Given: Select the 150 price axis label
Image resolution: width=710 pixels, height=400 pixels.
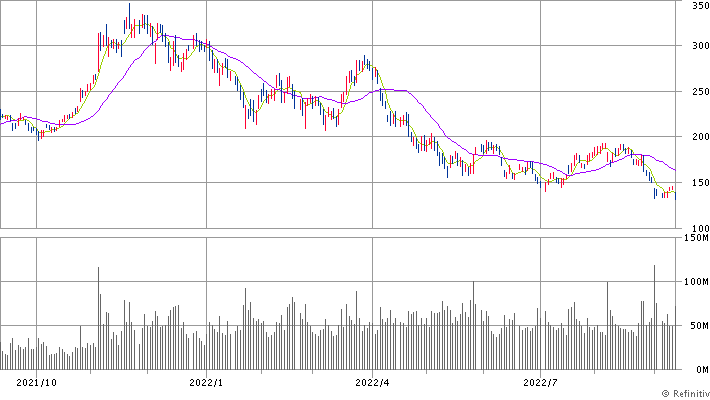Looking at the screenshot, I should pyautogui.click(x=697, y=183).
